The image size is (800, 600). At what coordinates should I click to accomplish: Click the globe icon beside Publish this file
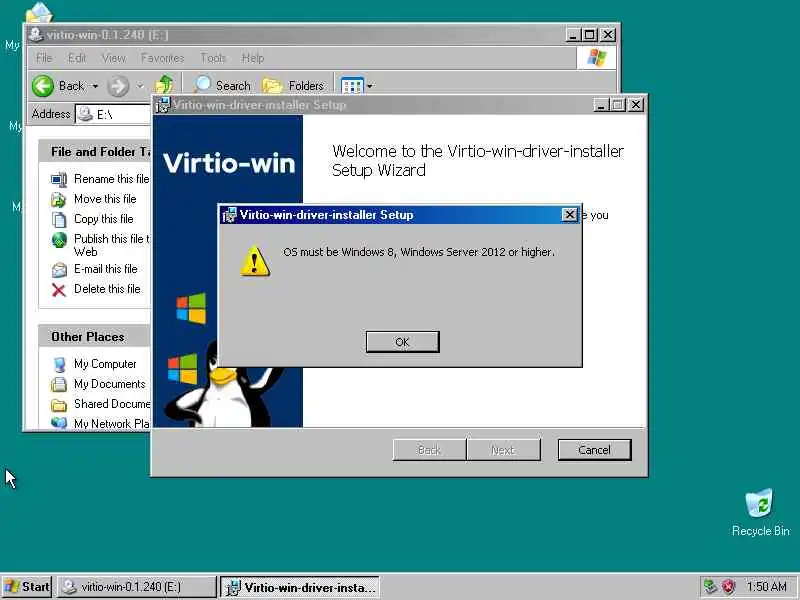(59, 240)
